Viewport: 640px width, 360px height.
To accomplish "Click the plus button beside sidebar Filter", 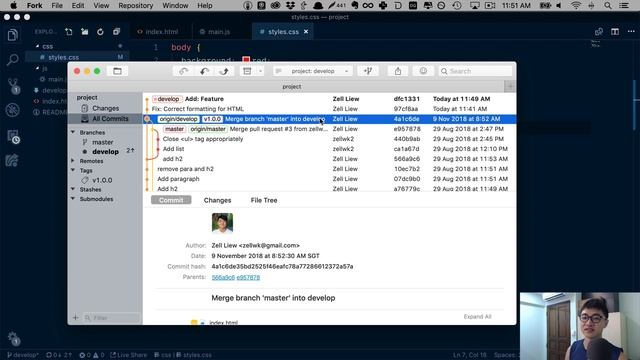I will 76,318.
